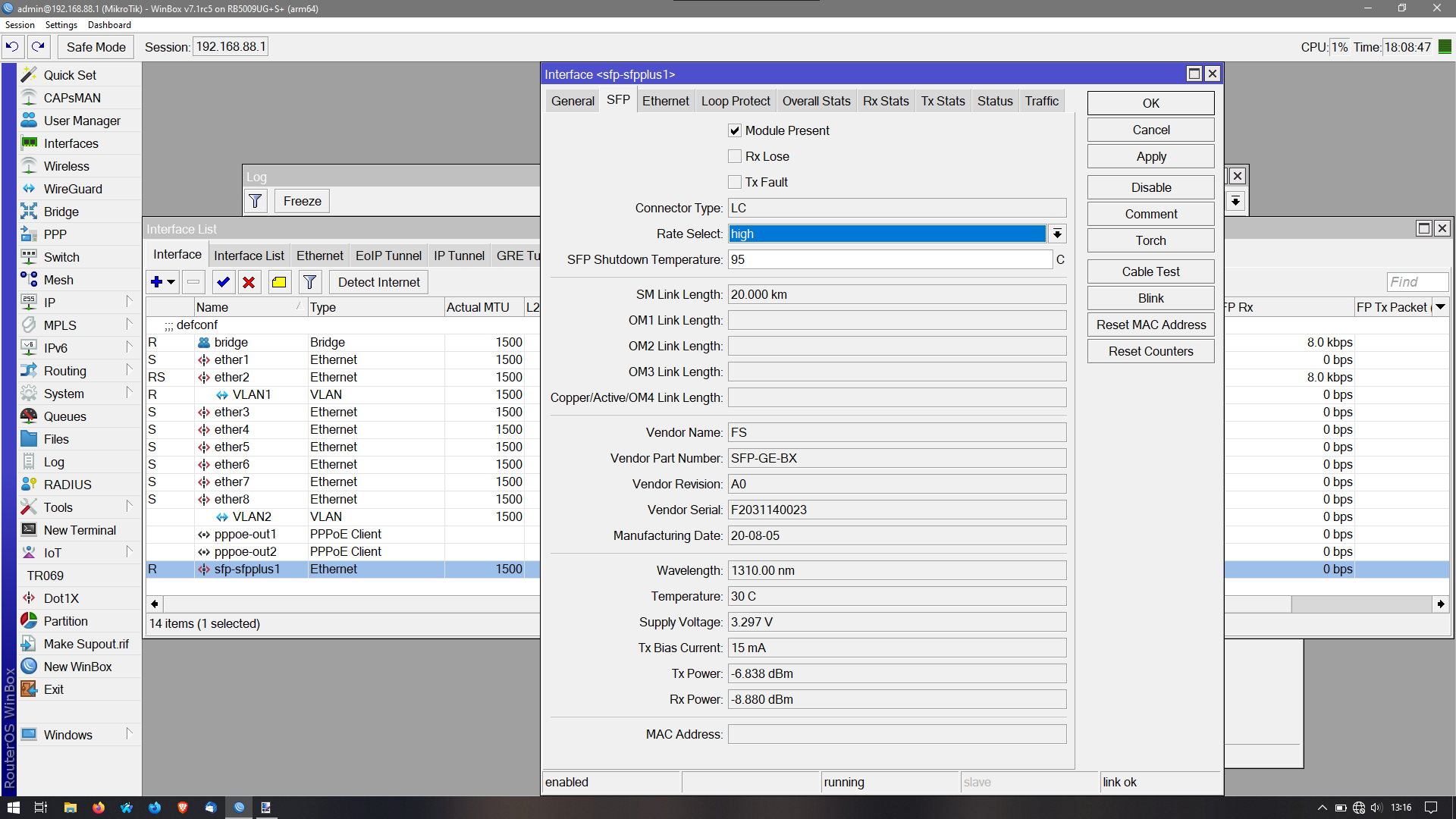Click the Safe Mode button
Viewport: 1456px width, 819px height.
[96, 47]
